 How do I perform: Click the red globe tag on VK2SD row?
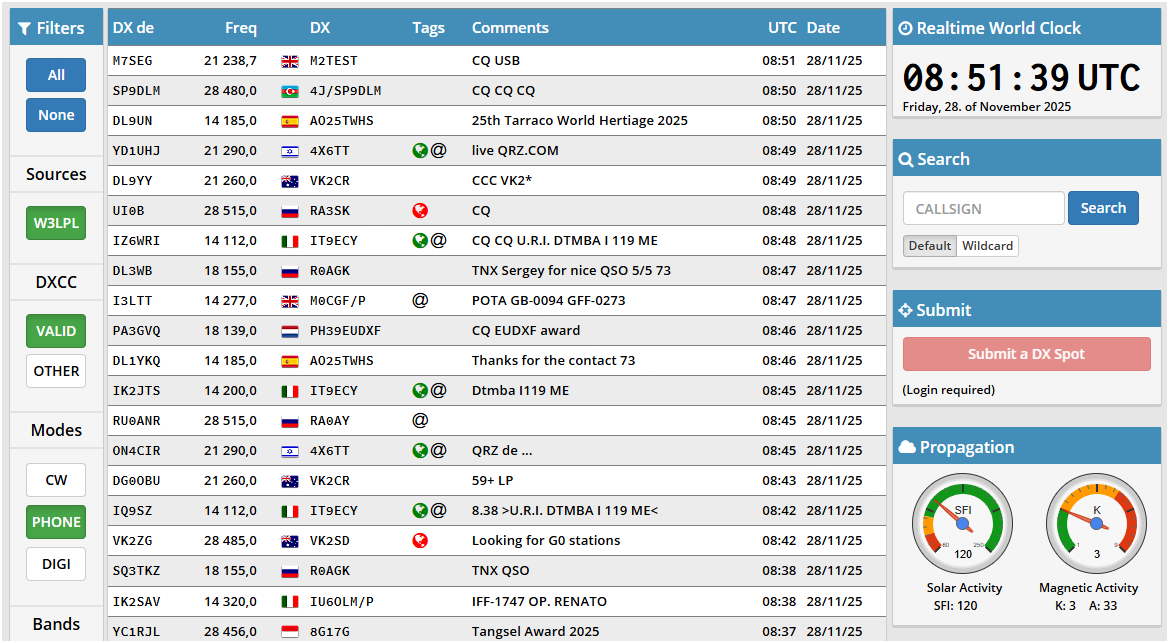pos(420,541)
